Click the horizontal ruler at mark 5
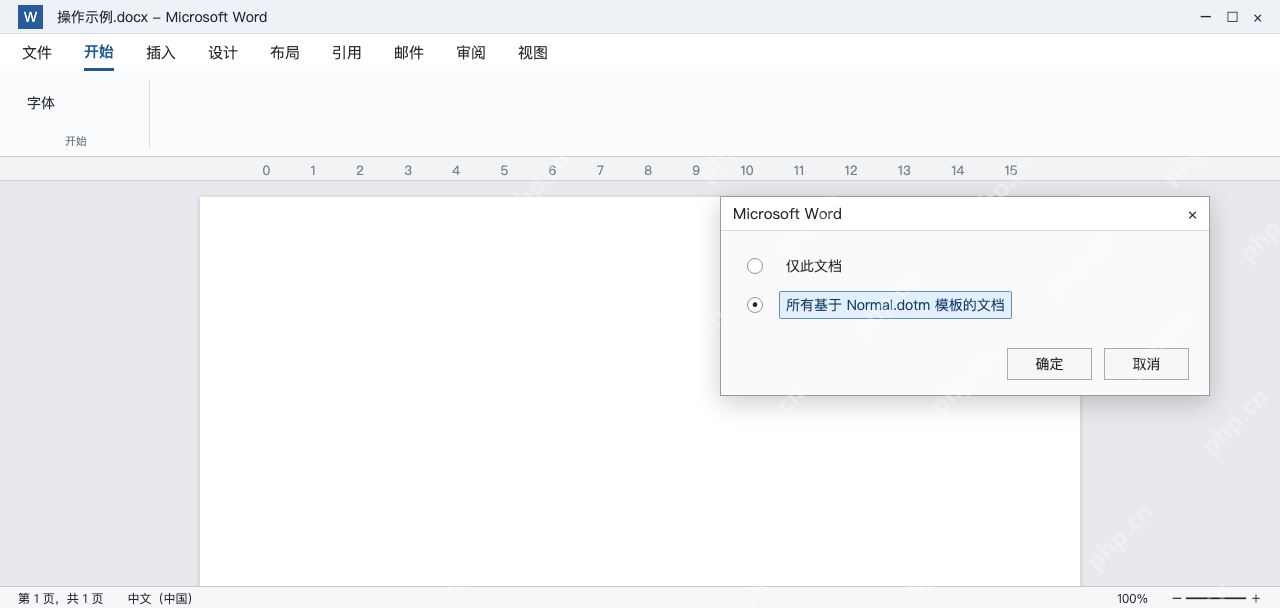This screenshot has width=1280, height=608. pyautogui.click(x=504, y=170)
